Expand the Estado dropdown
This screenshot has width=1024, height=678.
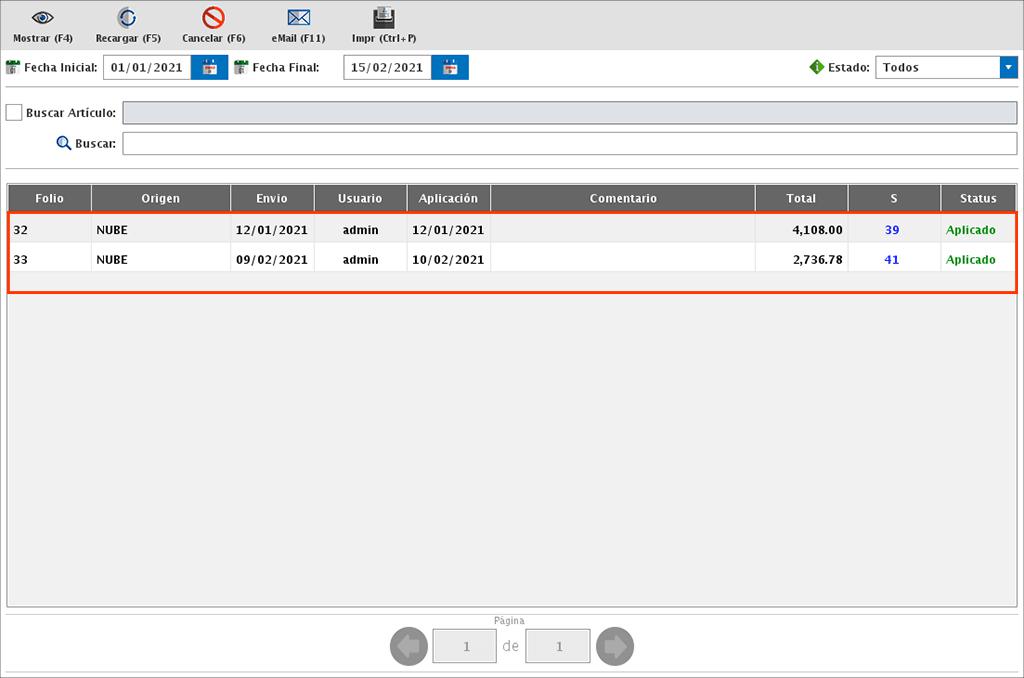[x=1007, y=68]
